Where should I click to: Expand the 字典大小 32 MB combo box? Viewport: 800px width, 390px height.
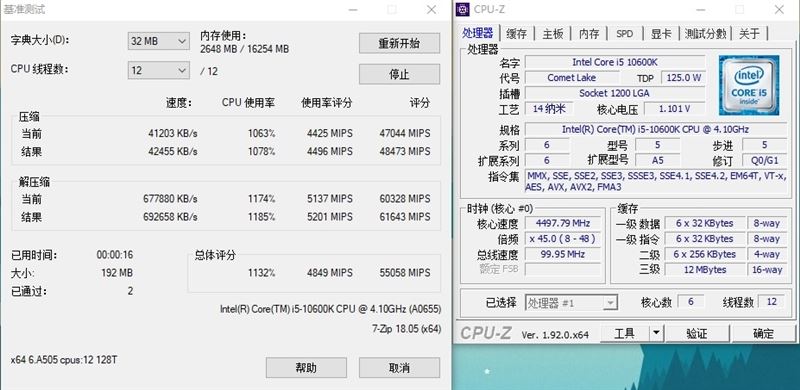pos(158,41)
